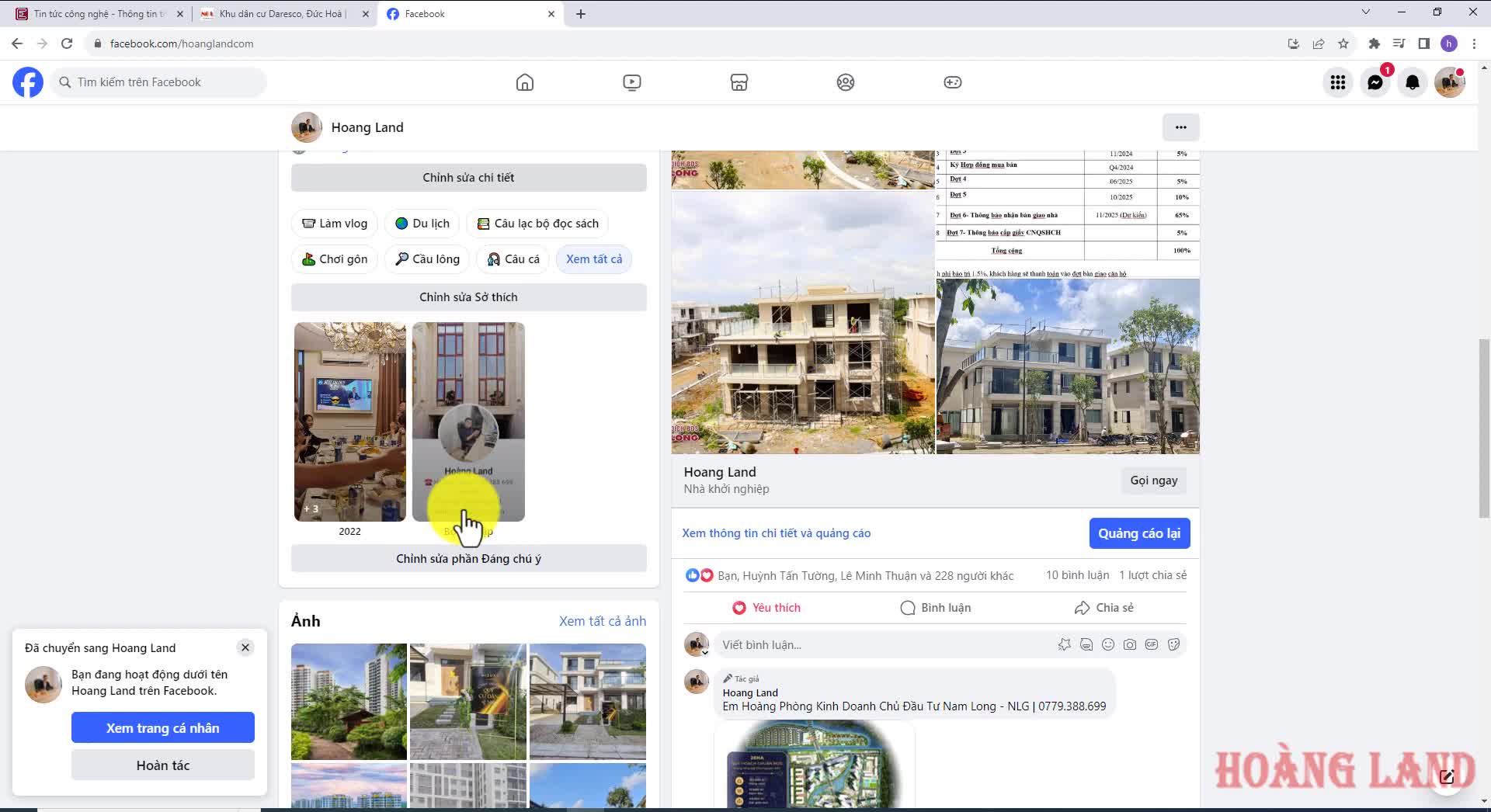
Task: Toggle the browser side panel
Action: click(1424, 43)
